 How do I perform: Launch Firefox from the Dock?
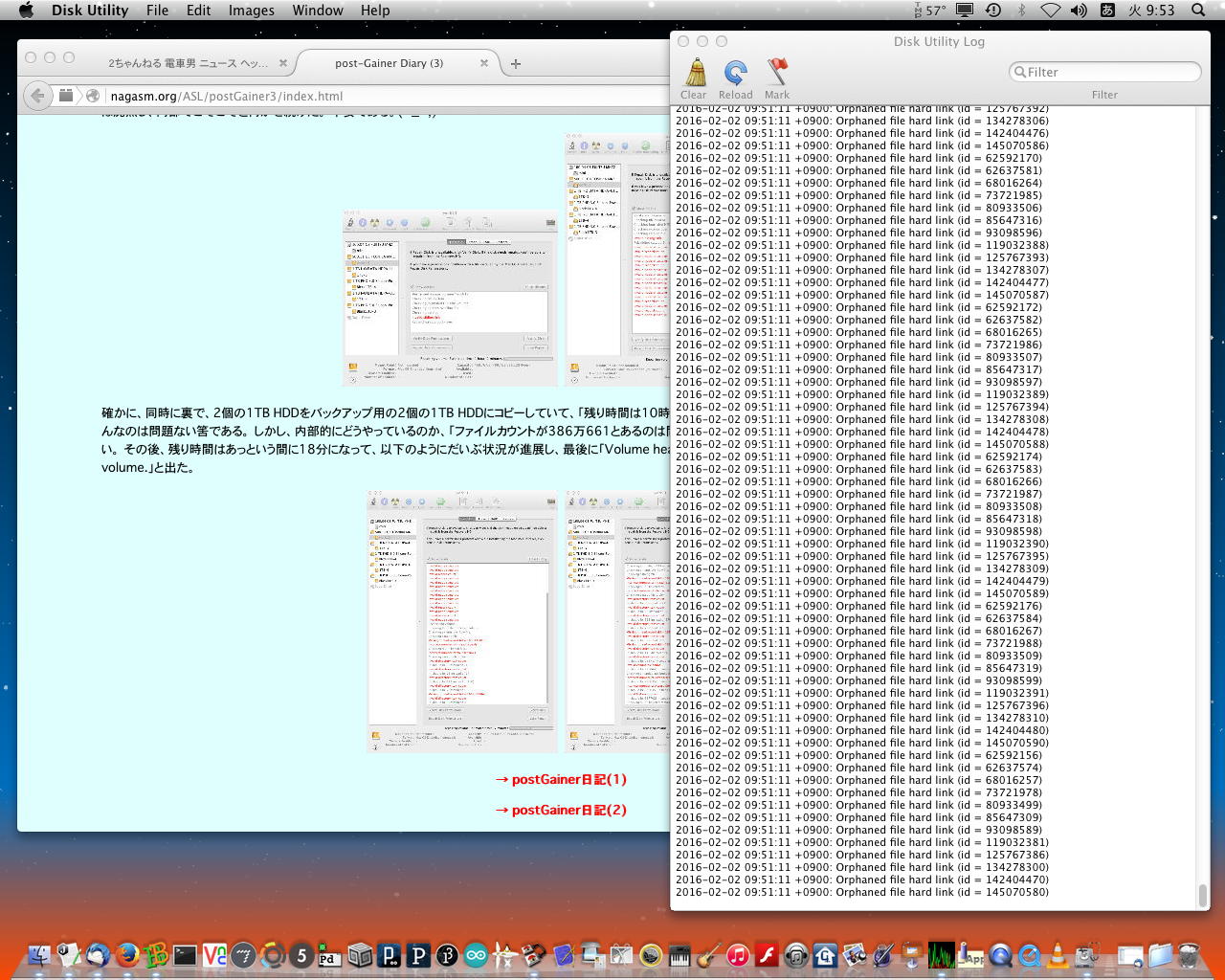127,954
